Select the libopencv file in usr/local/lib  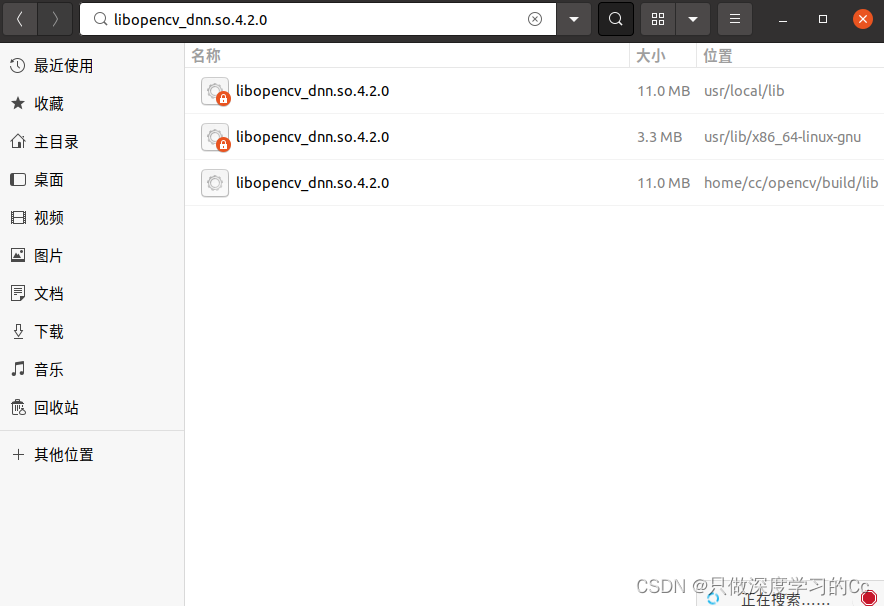click(312, 91)
